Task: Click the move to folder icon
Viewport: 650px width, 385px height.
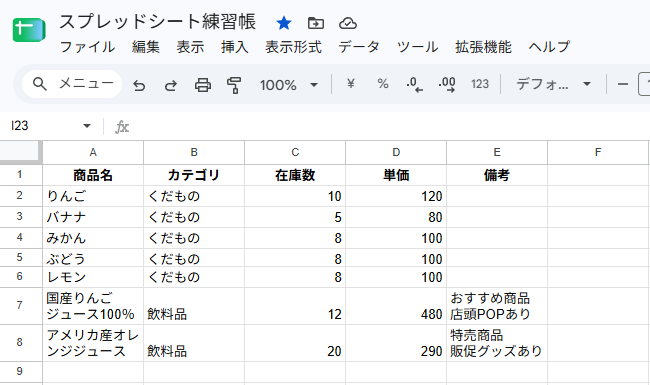Action: [x=316, y=23]
